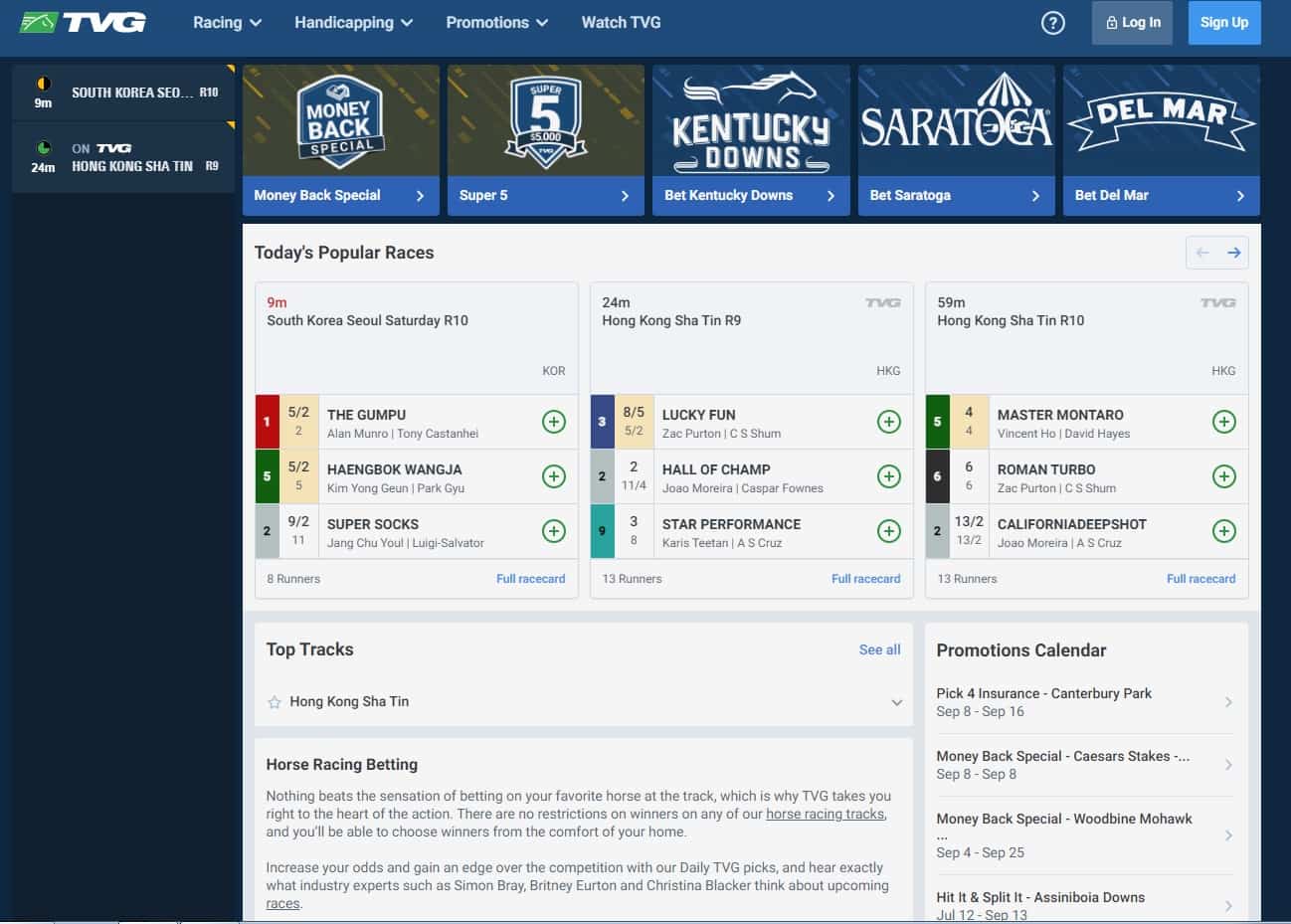Open Watch TVG

pos(621,22)
